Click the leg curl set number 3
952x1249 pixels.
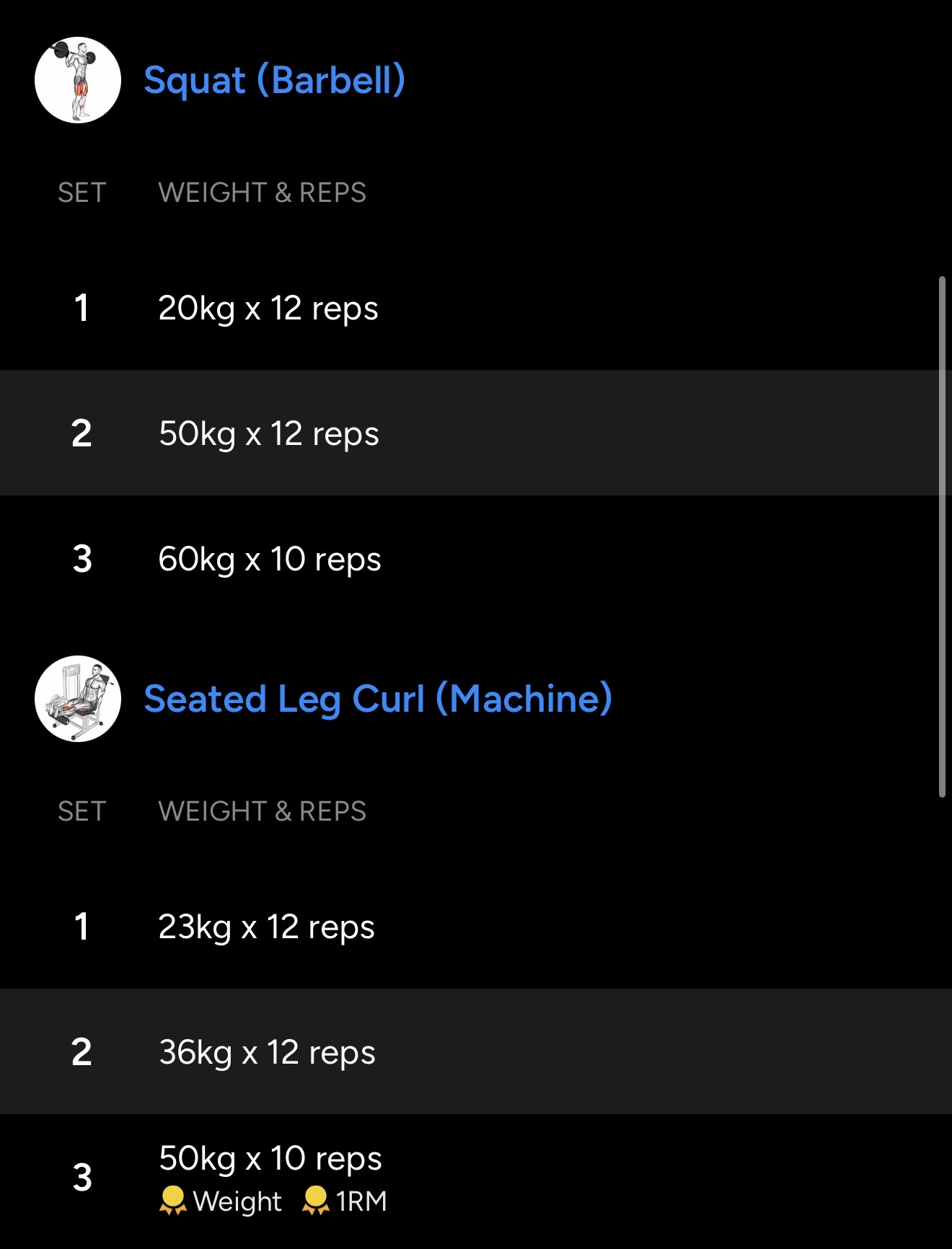pos(82,1178)
